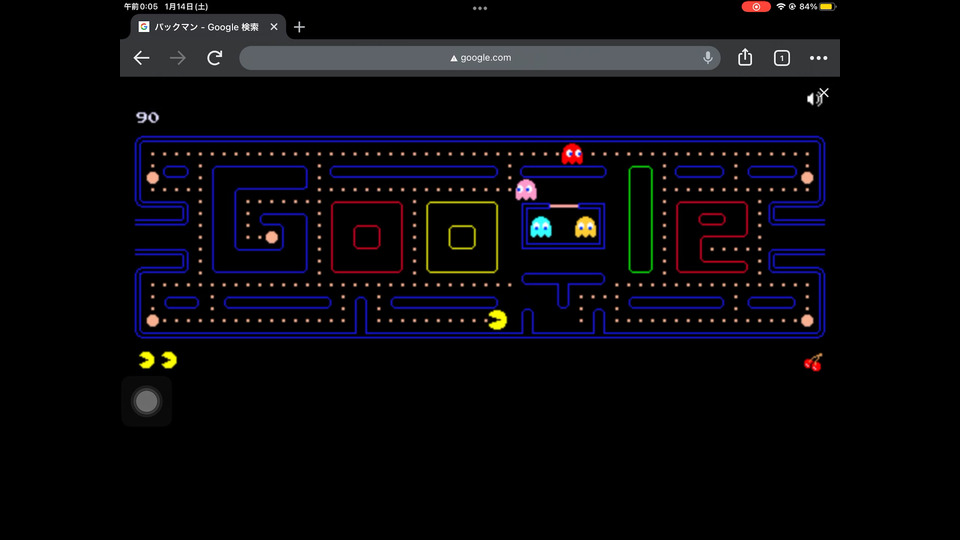This screenshot has width=960, height=540.
Task: Click the cyan Inky ghost in pen
Action: coord(541,227)
